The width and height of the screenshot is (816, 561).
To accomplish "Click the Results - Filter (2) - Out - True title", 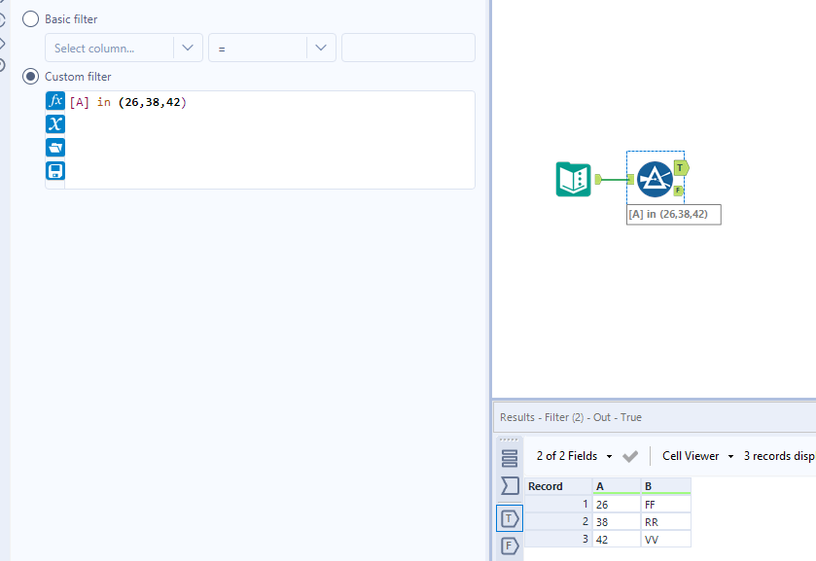I will pos(570,417).
